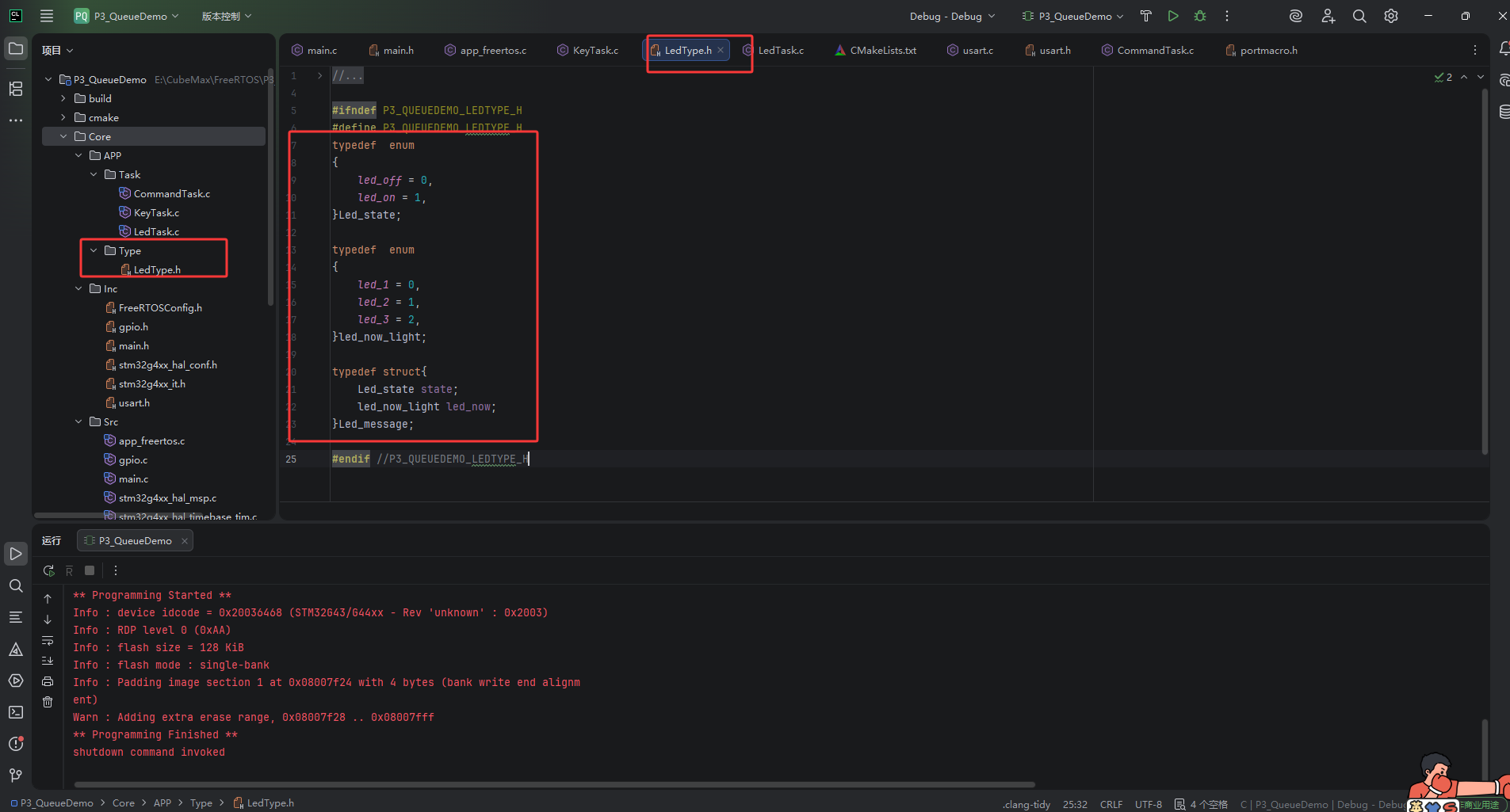Click the UTF-8 encoding widget
1510x812 pixels.
(x=1148, y=804)
